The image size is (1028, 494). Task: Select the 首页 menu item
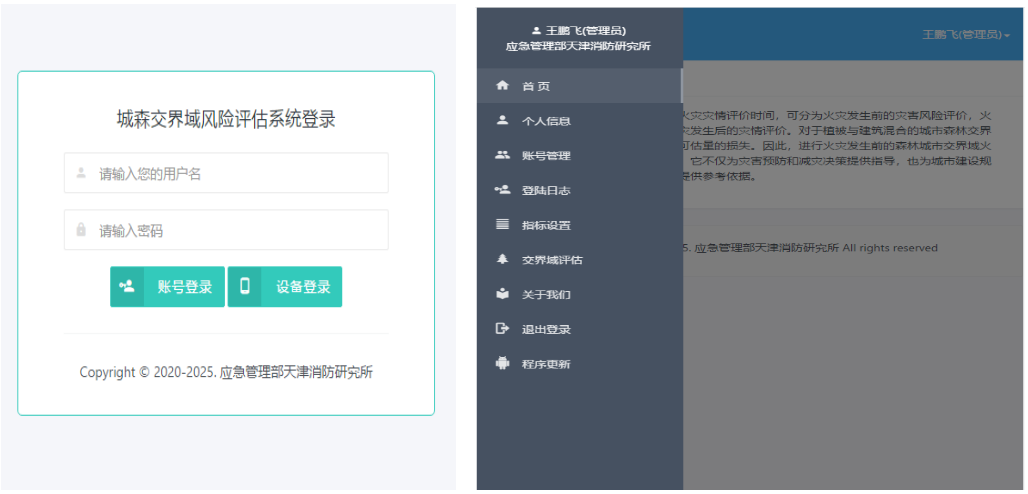click(536, 87)
